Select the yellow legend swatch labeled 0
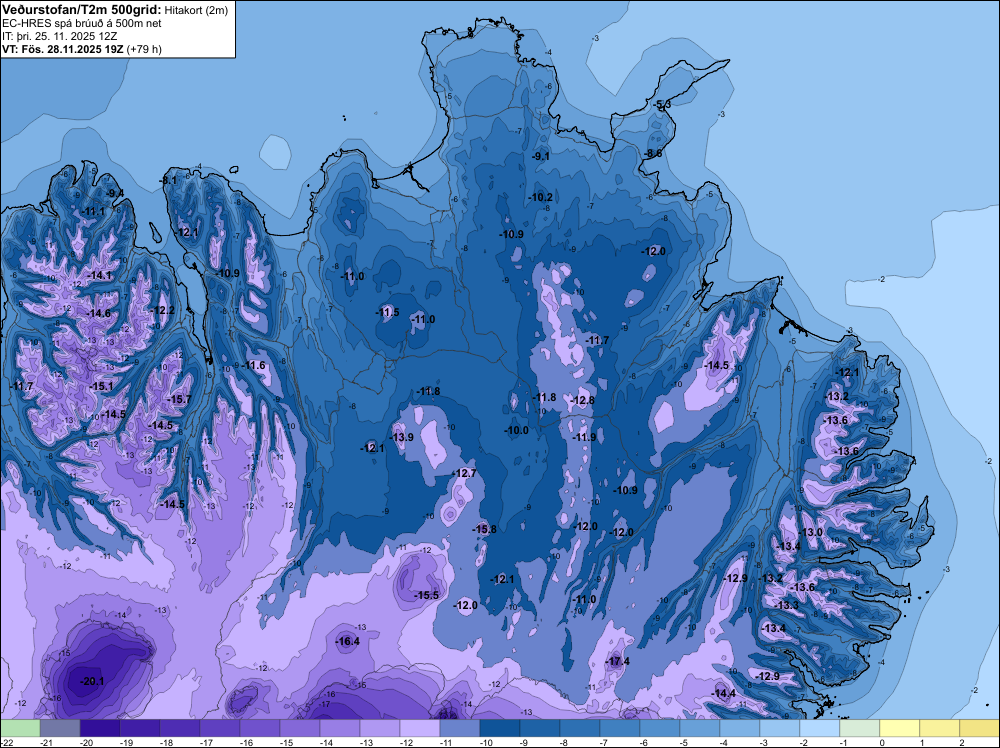Screen dimensions: 1000x748 click(900, 728)
